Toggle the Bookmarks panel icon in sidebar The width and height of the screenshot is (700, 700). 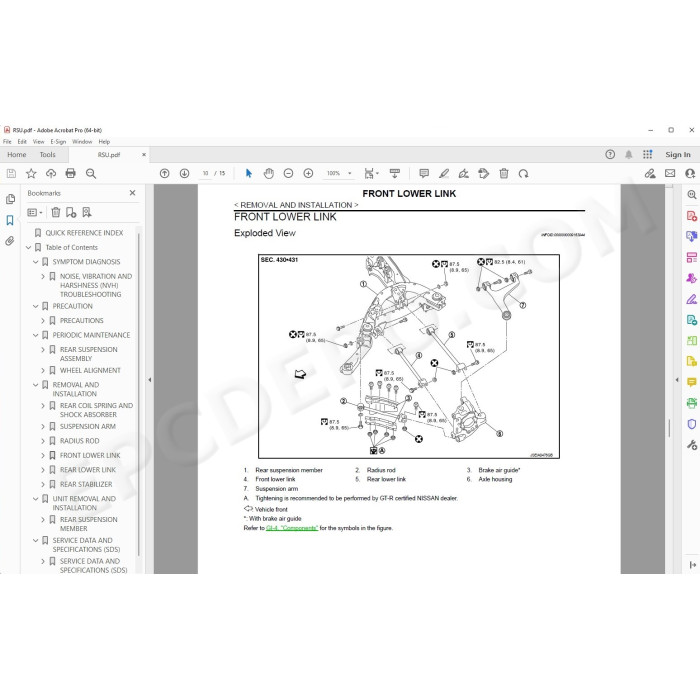click(10, 220)
